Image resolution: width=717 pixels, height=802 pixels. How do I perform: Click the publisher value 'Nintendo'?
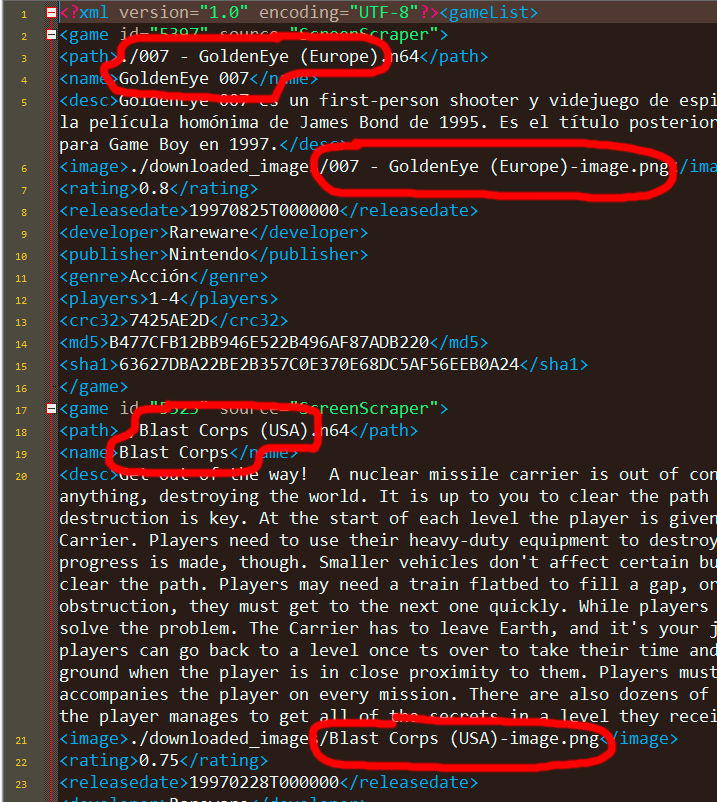pos(209,254)
